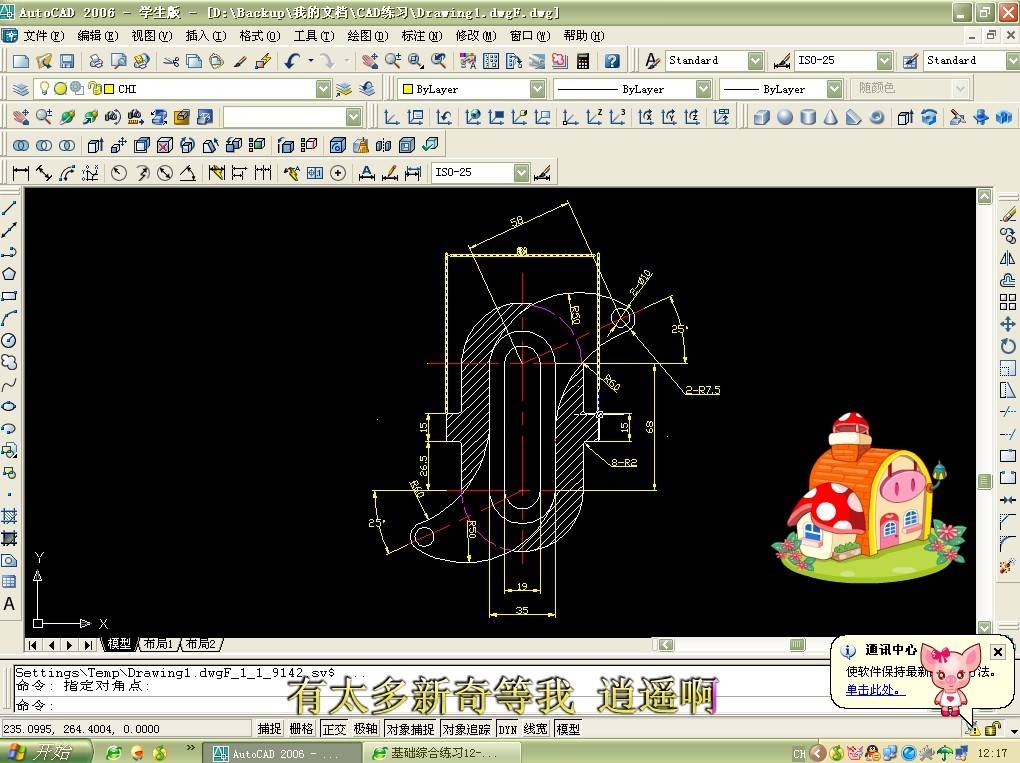
Task: Toggle Object Snap (对象捕捉) in status bar
Action: click(x=410, y=729)
